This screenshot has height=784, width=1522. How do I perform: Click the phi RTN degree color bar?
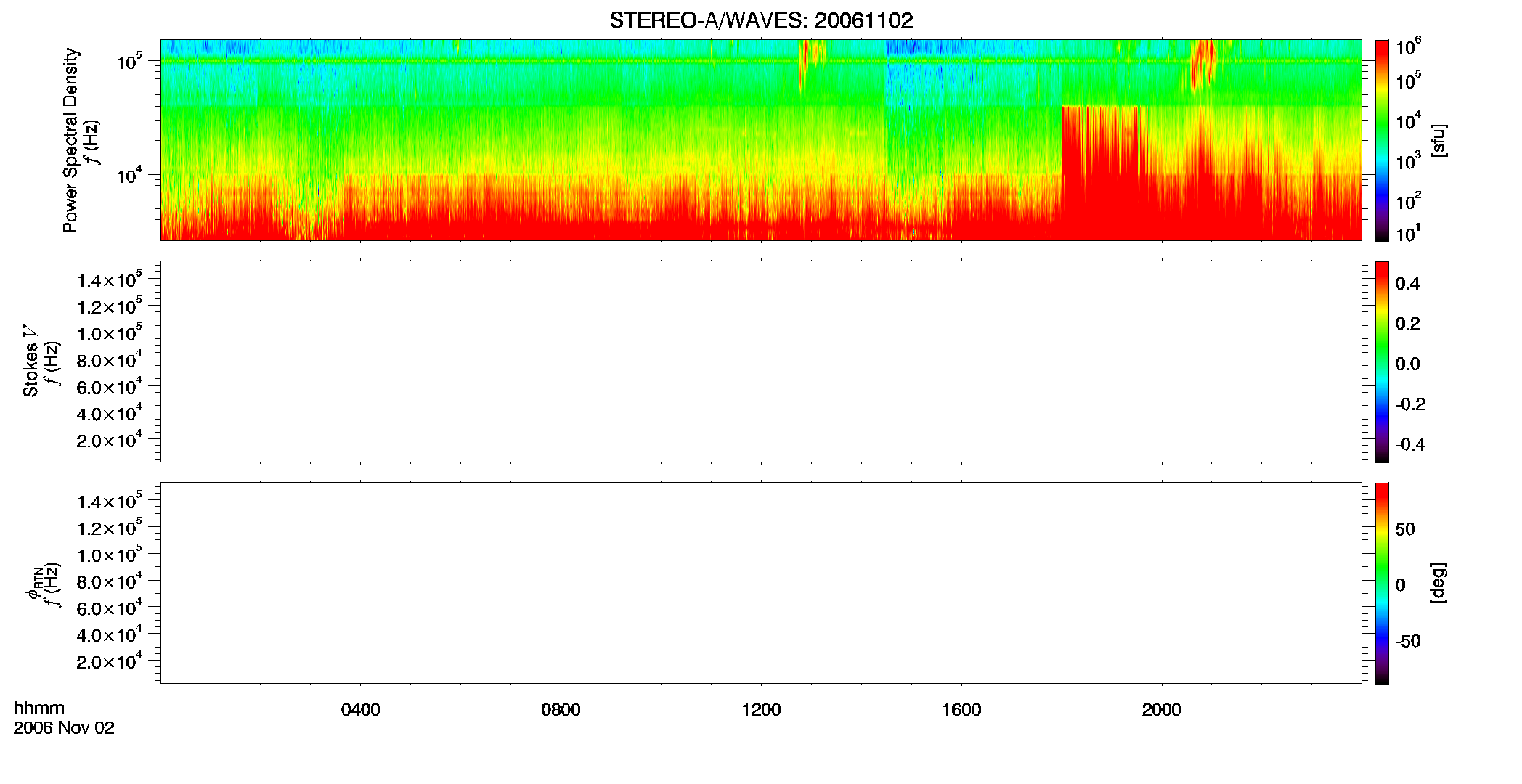click(x=1382, y=583)
